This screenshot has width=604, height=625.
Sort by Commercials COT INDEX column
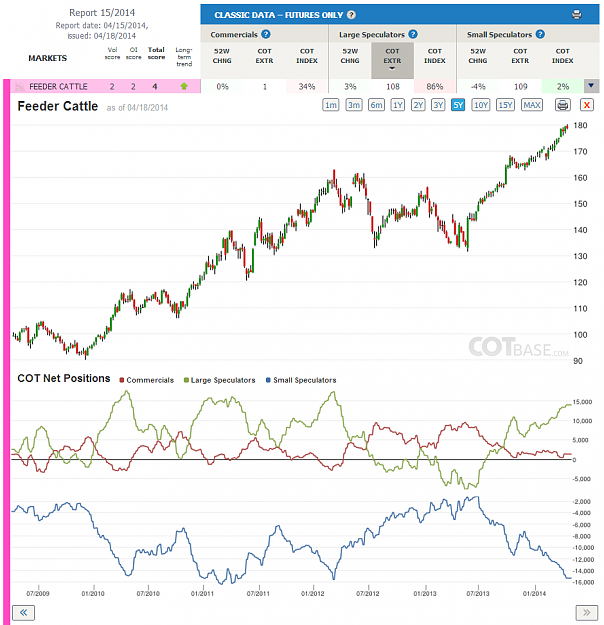307,56
